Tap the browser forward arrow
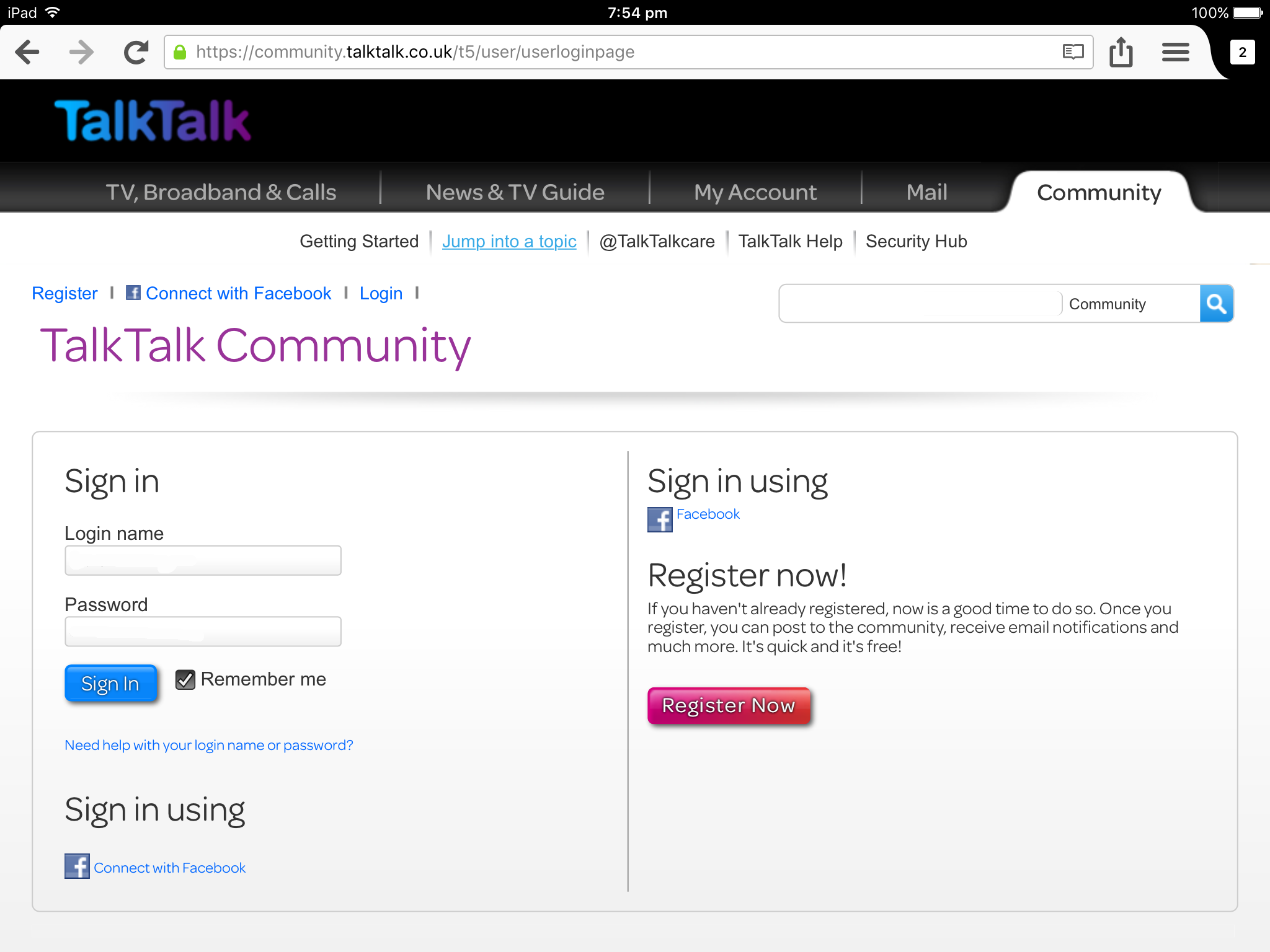This screenshot has width=1270, height=952. (81, 52)
